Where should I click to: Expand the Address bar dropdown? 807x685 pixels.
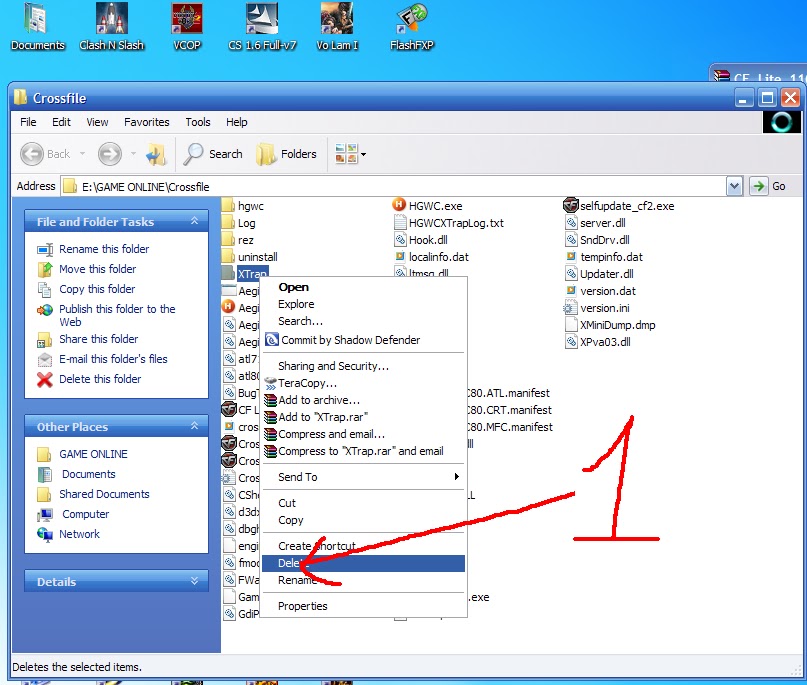coord(734,186)
